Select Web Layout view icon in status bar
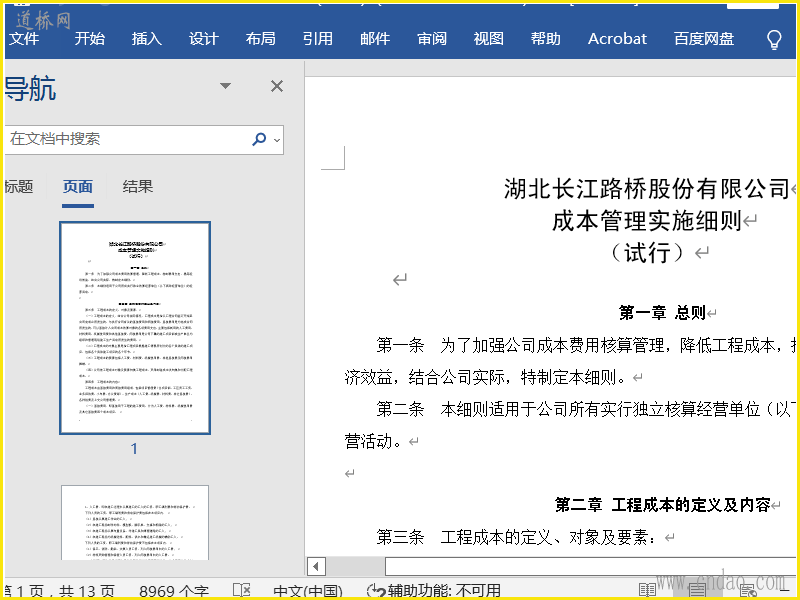The width and height of the screenshot is (800, 600). [x=747, y=590]
